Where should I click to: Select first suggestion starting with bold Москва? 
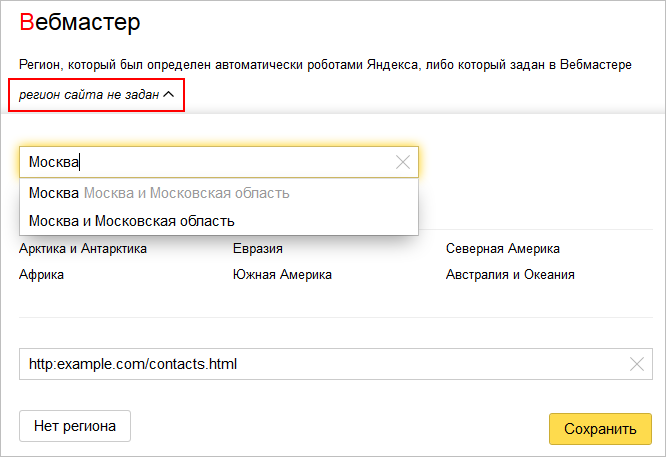55,192
